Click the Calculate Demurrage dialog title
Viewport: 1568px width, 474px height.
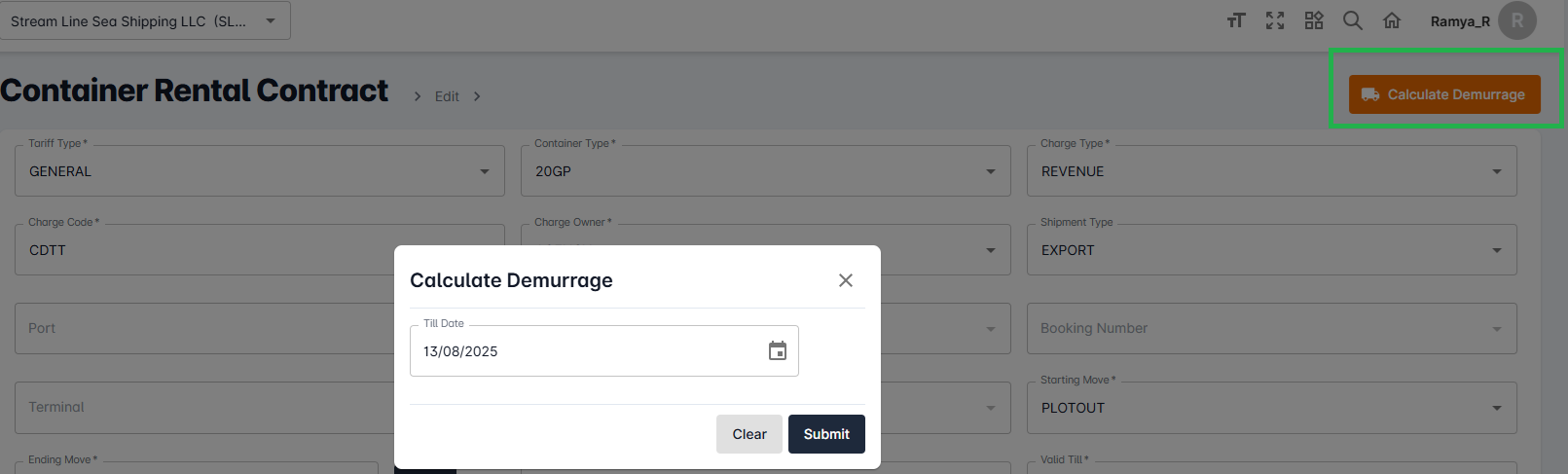[x=511, y=280]
